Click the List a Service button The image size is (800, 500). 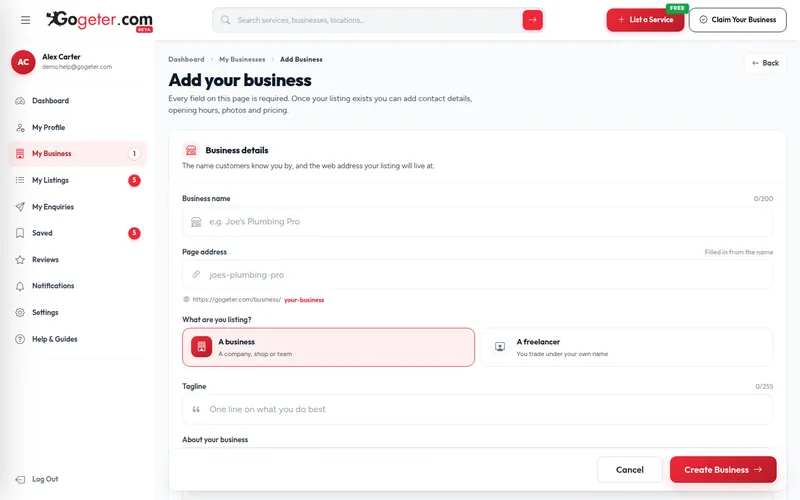point(645,20)
